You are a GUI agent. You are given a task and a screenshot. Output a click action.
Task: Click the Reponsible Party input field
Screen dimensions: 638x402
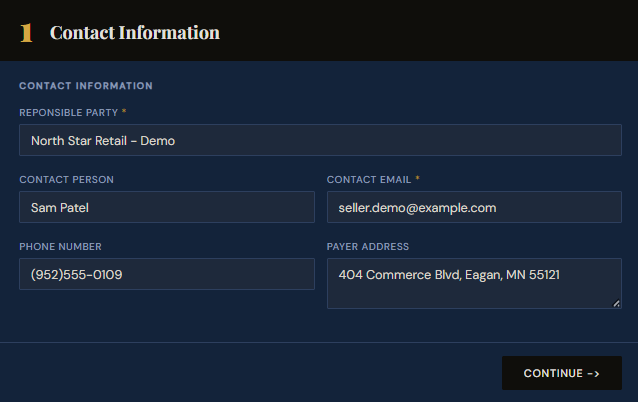click(x=320, y=140)
